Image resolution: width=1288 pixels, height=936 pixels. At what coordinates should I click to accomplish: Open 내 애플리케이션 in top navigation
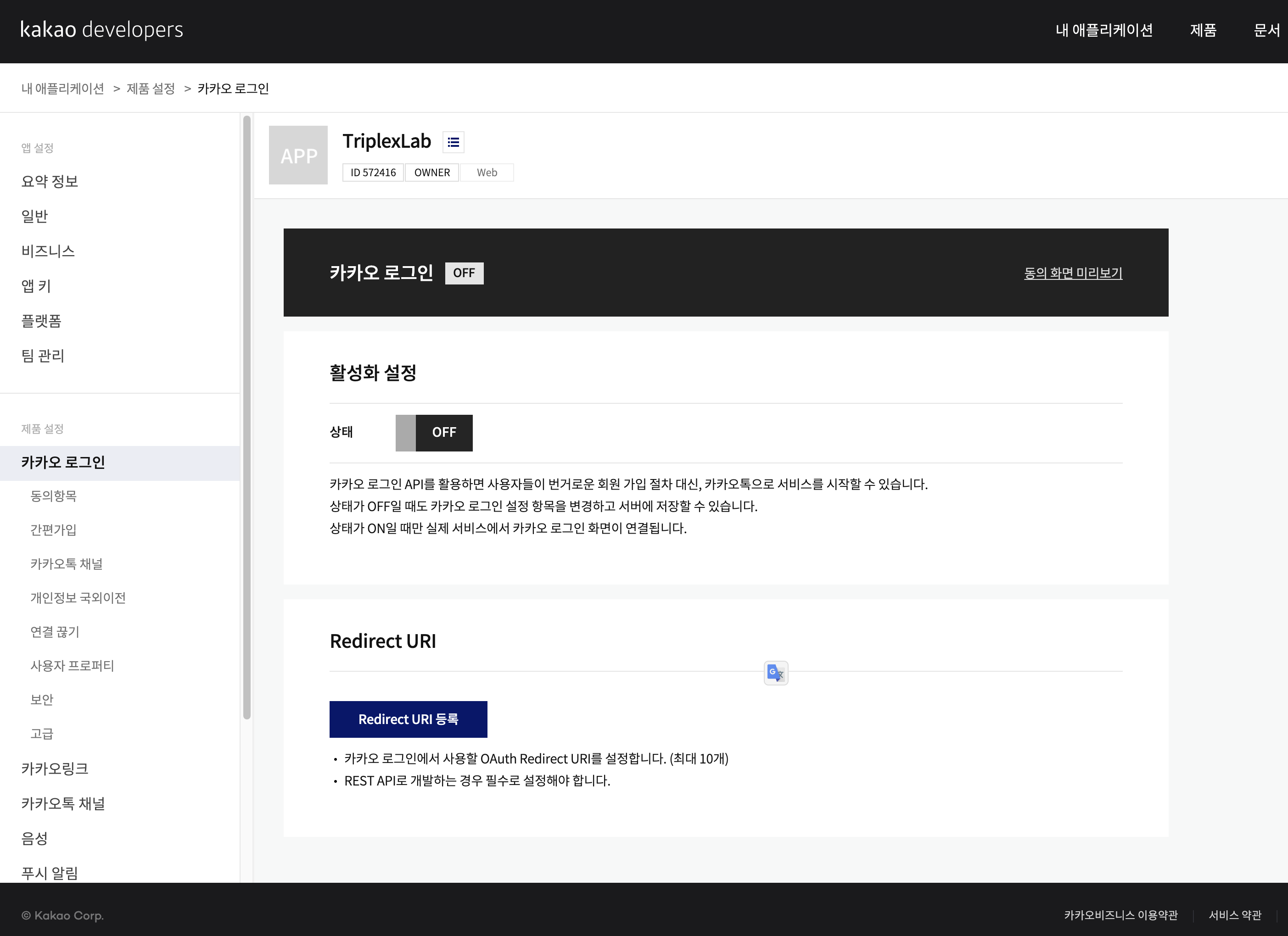(x=1103, y=30)
